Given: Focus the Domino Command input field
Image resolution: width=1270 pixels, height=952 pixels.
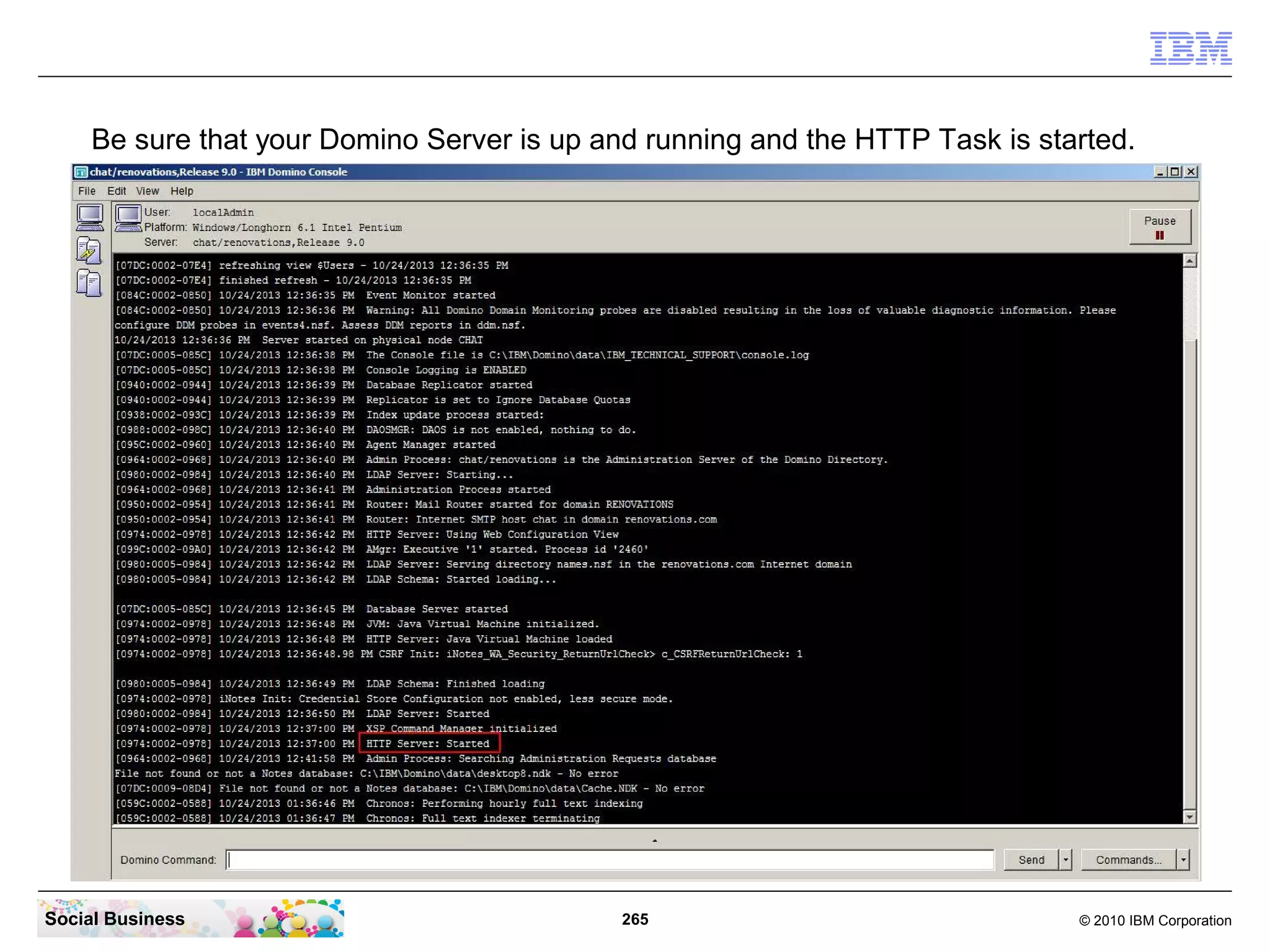Looking at the screenshot, I should click(x=610, y=860).
